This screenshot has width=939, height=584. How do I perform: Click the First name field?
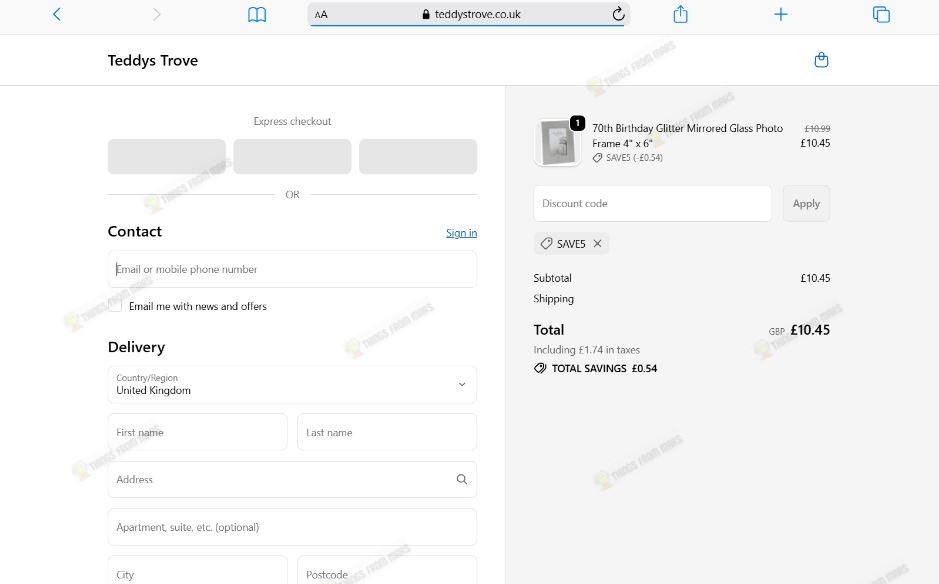(x=198, y=432)
